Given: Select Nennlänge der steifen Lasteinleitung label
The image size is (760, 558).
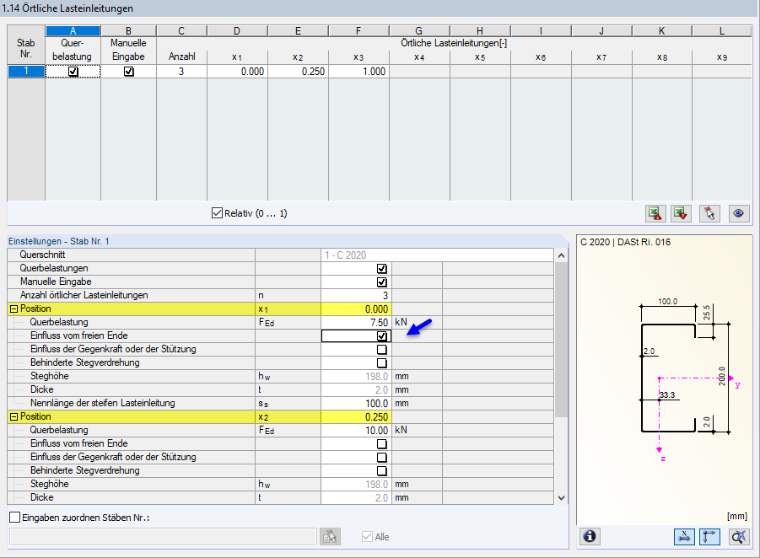Looking at the screenshot, I should click(102, 403).
